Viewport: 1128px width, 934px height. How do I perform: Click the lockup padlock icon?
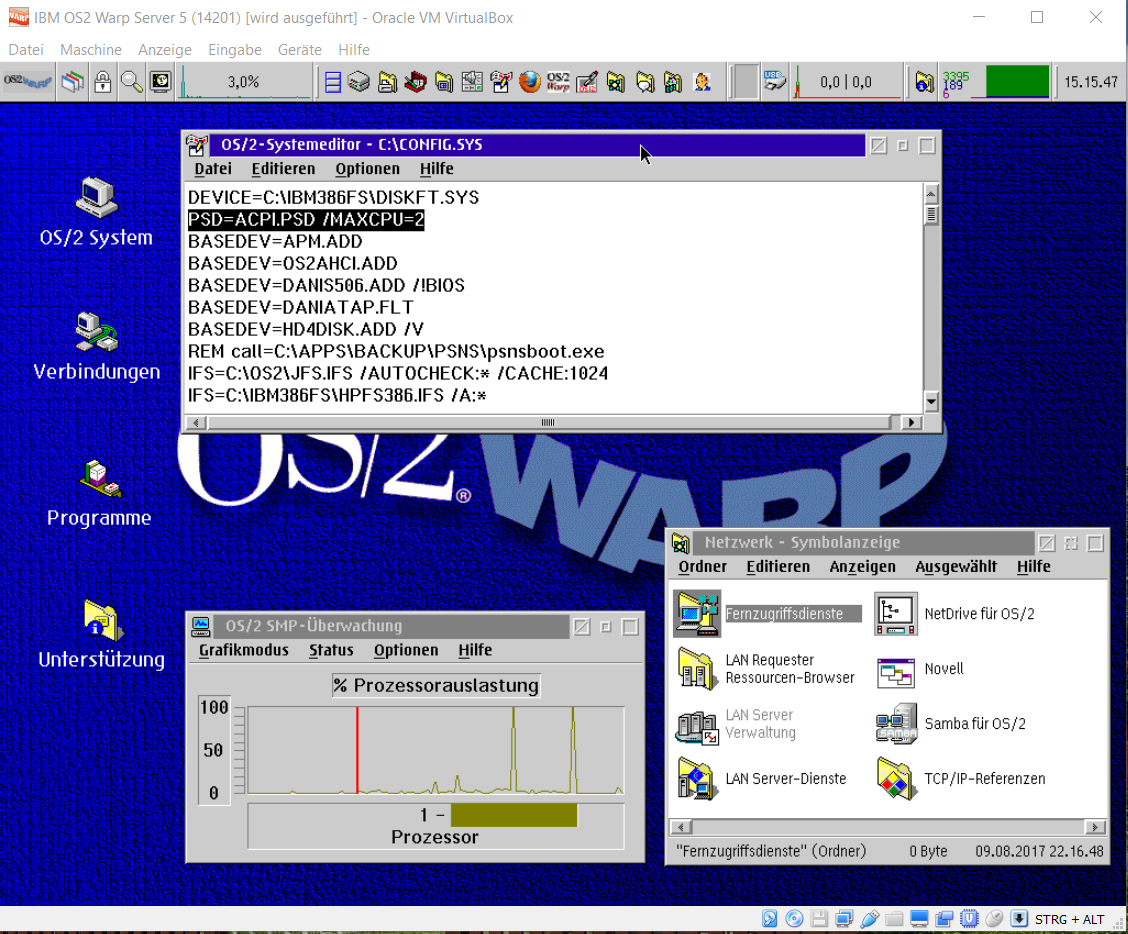point(103,81)
